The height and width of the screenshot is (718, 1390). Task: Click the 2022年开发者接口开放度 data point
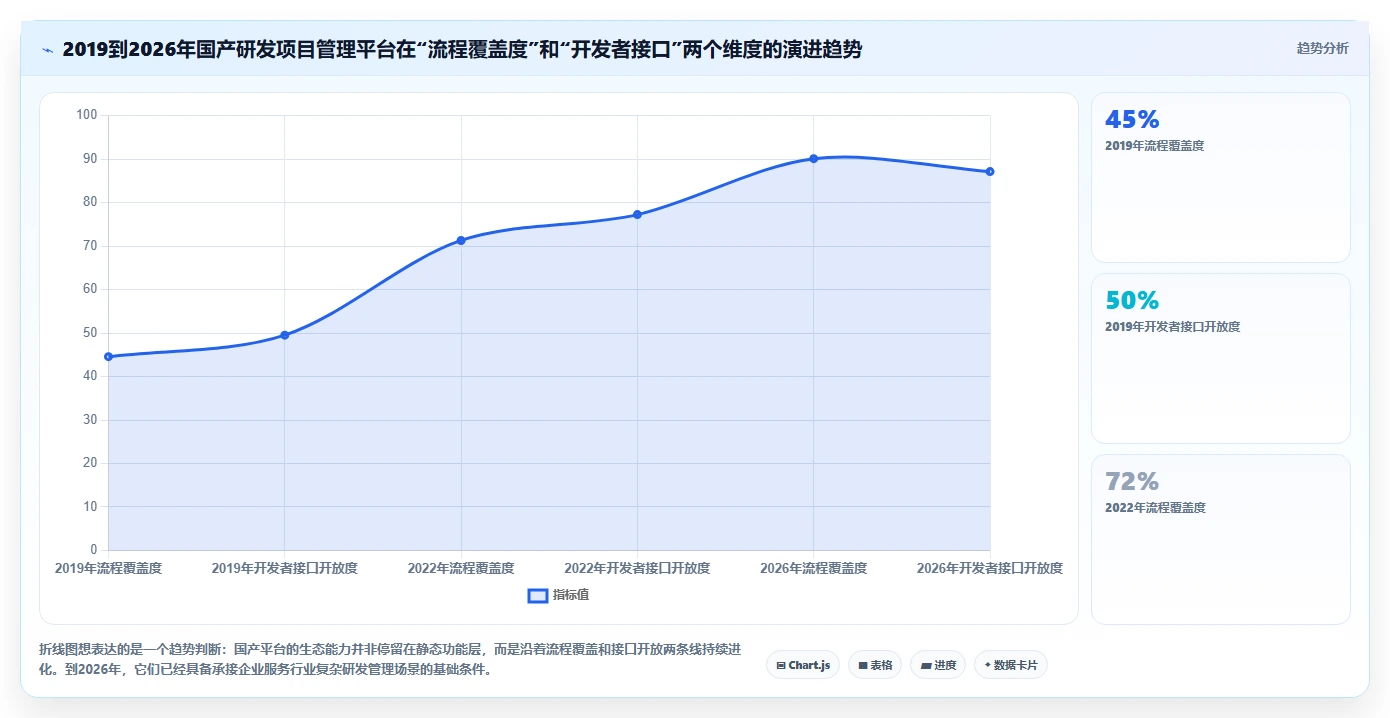[x=637, y=215]
